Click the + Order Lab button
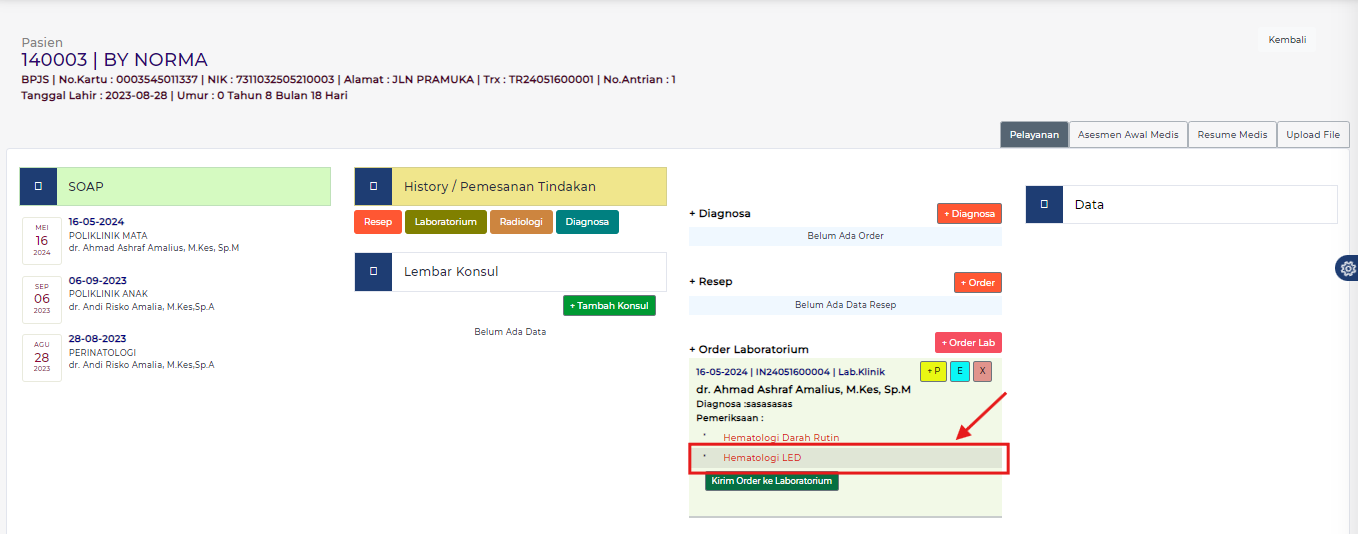Image resolution: width=1358 pixels, height=534 pixels. pos(968,343)
